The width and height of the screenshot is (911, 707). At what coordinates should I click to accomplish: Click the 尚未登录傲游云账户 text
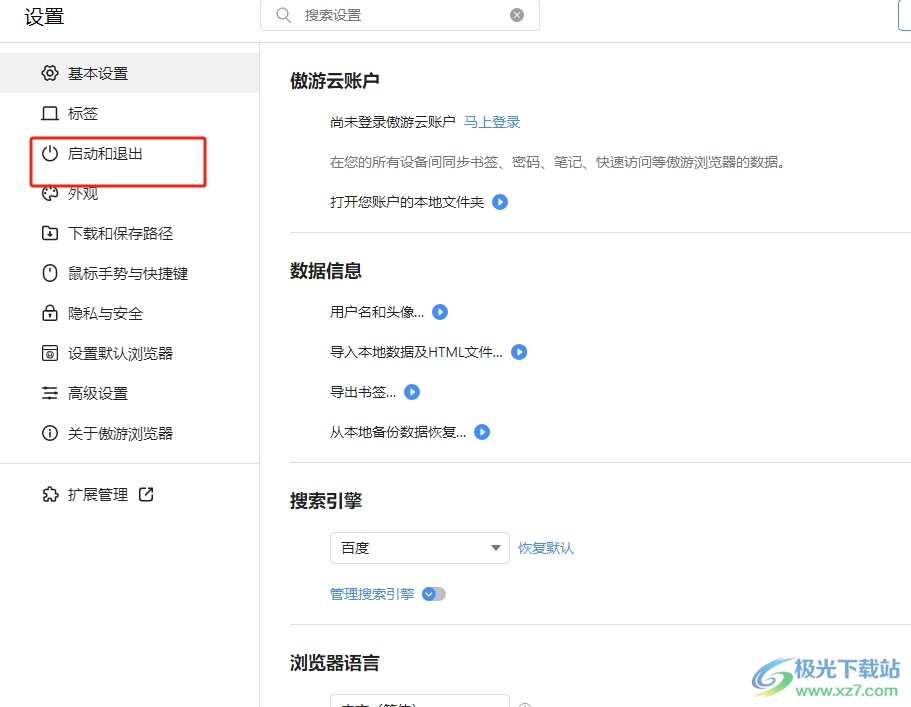point(392,122)
